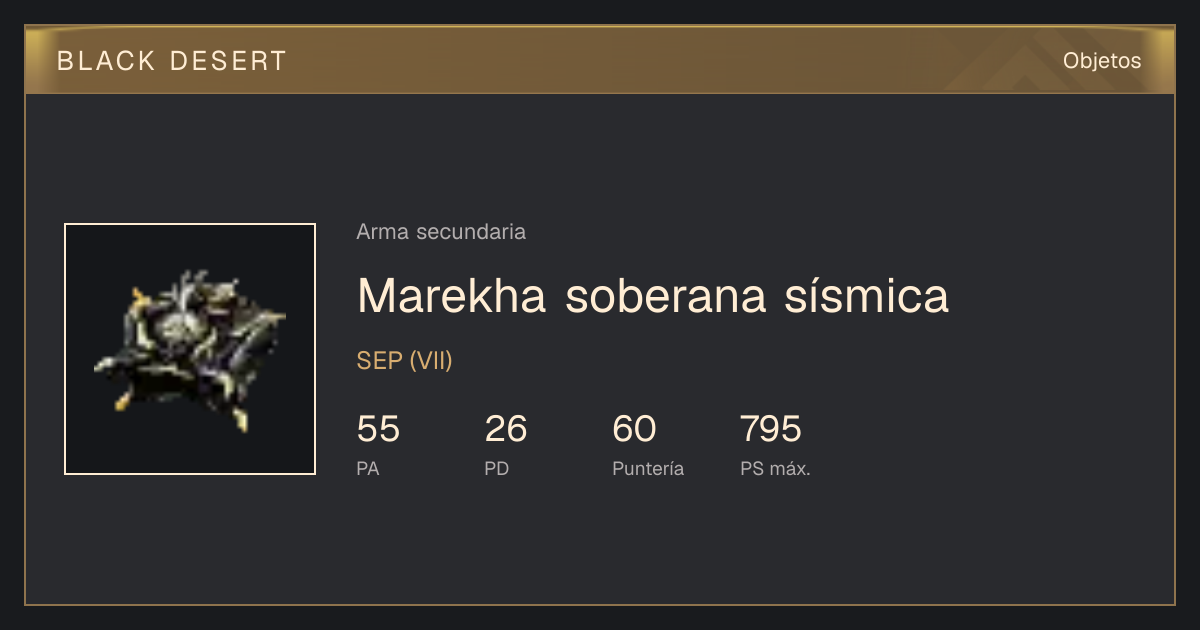Click the golden spike on the Marekha icon's left
This screenshot has width=1200, height=630.
click(x=137, y=296)
